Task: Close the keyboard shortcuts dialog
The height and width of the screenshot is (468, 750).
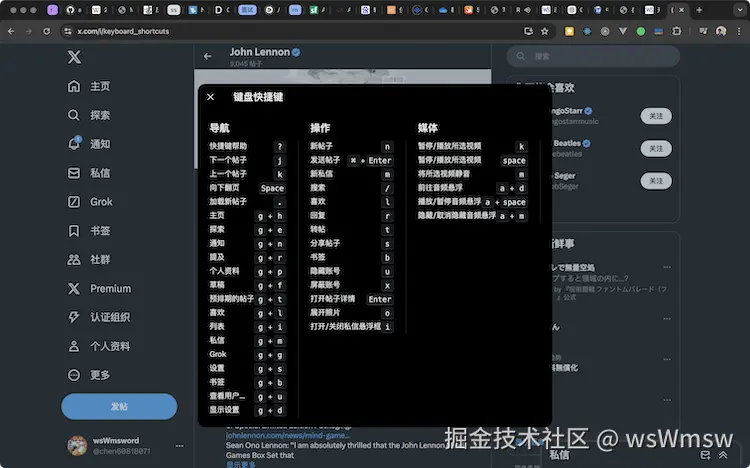Action: click(x=210, y=97)
